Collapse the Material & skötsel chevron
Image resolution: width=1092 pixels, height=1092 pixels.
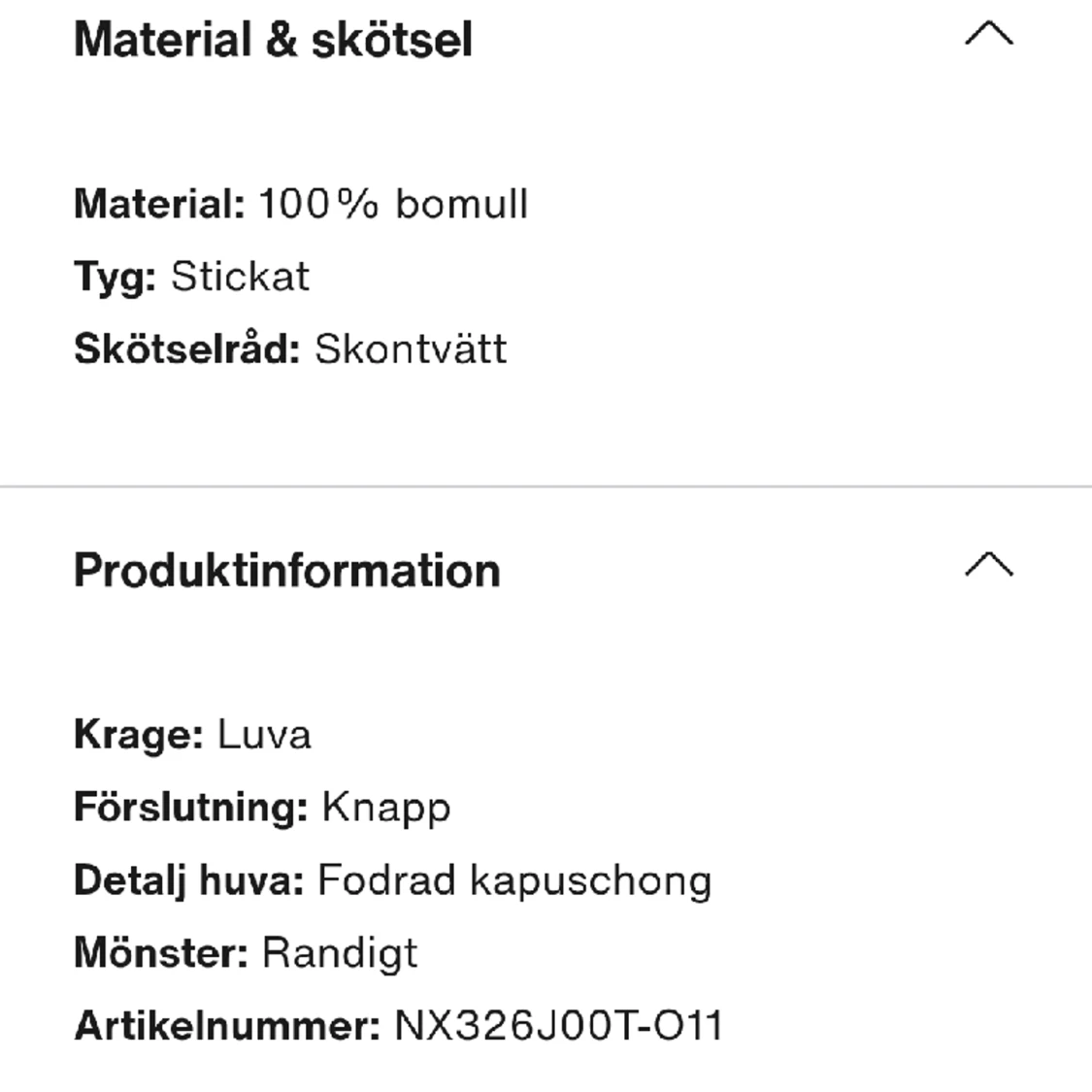(x=988, y=36)
